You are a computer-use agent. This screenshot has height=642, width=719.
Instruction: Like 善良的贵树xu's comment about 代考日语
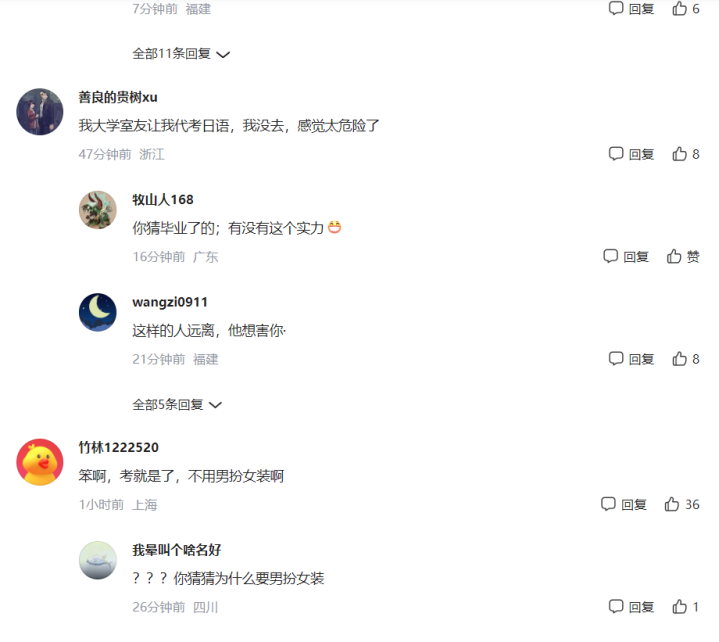[686, 154]
